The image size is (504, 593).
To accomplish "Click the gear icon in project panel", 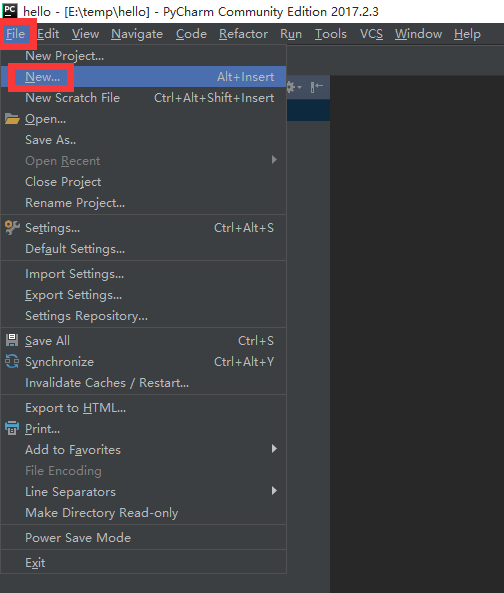I will click(x=293, y=87).
